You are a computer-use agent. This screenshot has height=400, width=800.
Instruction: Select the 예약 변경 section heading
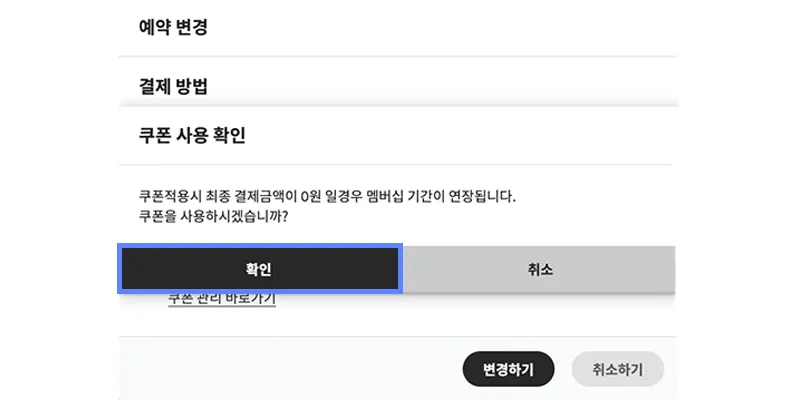click(173, 28)
